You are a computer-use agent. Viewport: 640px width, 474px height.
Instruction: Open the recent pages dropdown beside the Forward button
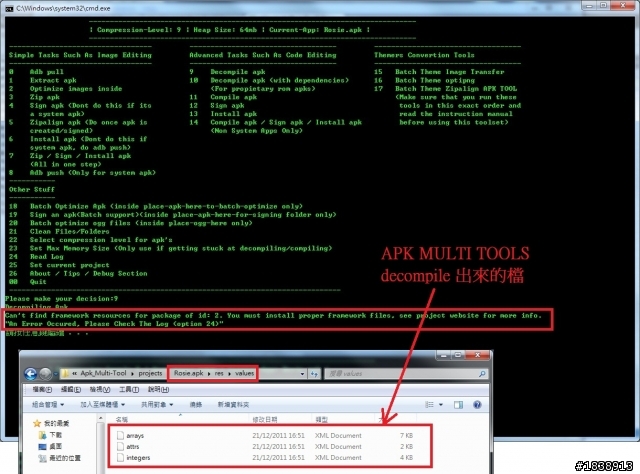coord(56,374)
